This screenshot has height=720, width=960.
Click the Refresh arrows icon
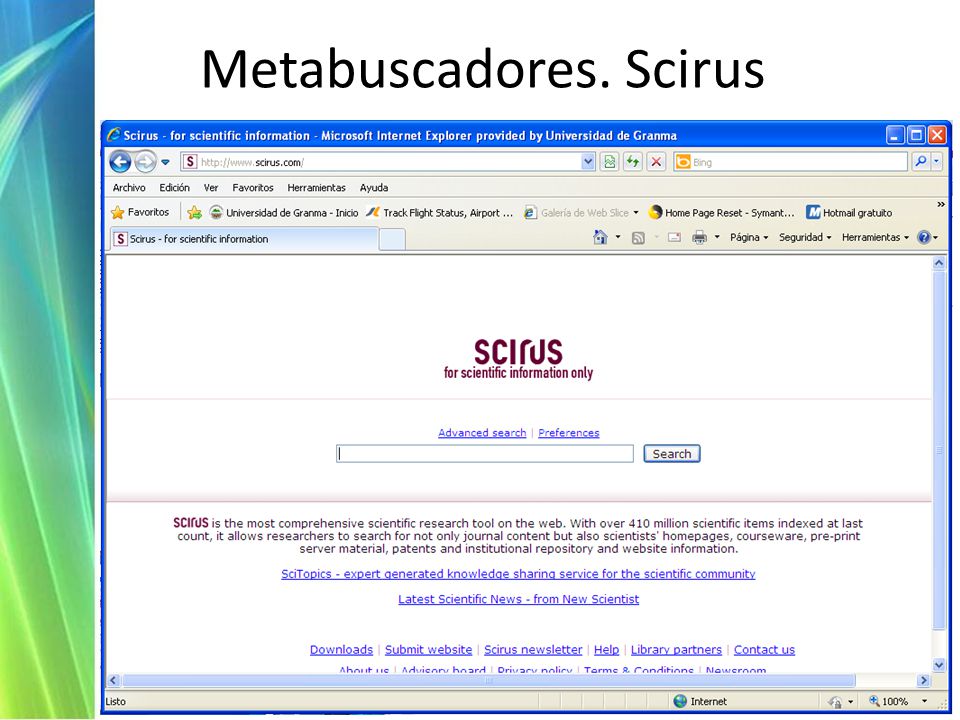pyautogui.click(x=633, y=162)
